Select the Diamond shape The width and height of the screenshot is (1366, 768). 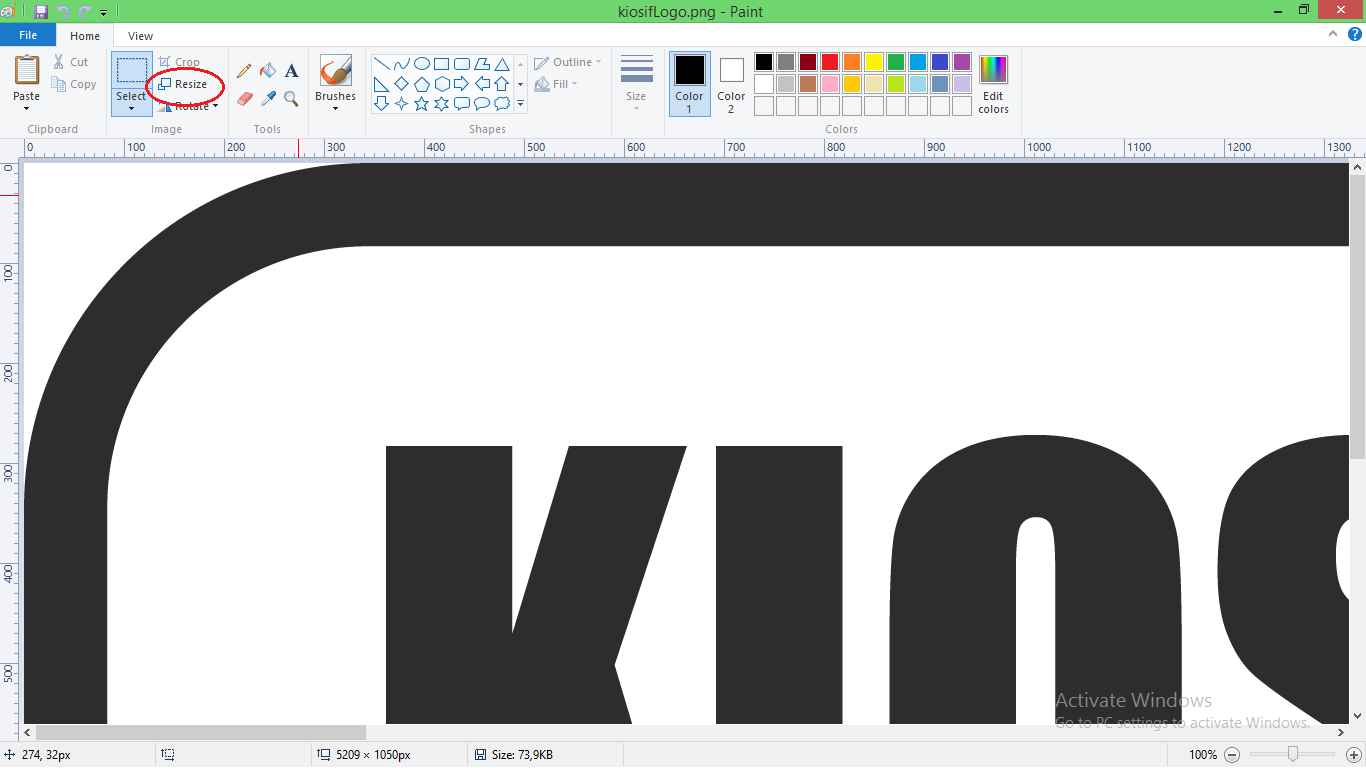click(x=401, y=84)
